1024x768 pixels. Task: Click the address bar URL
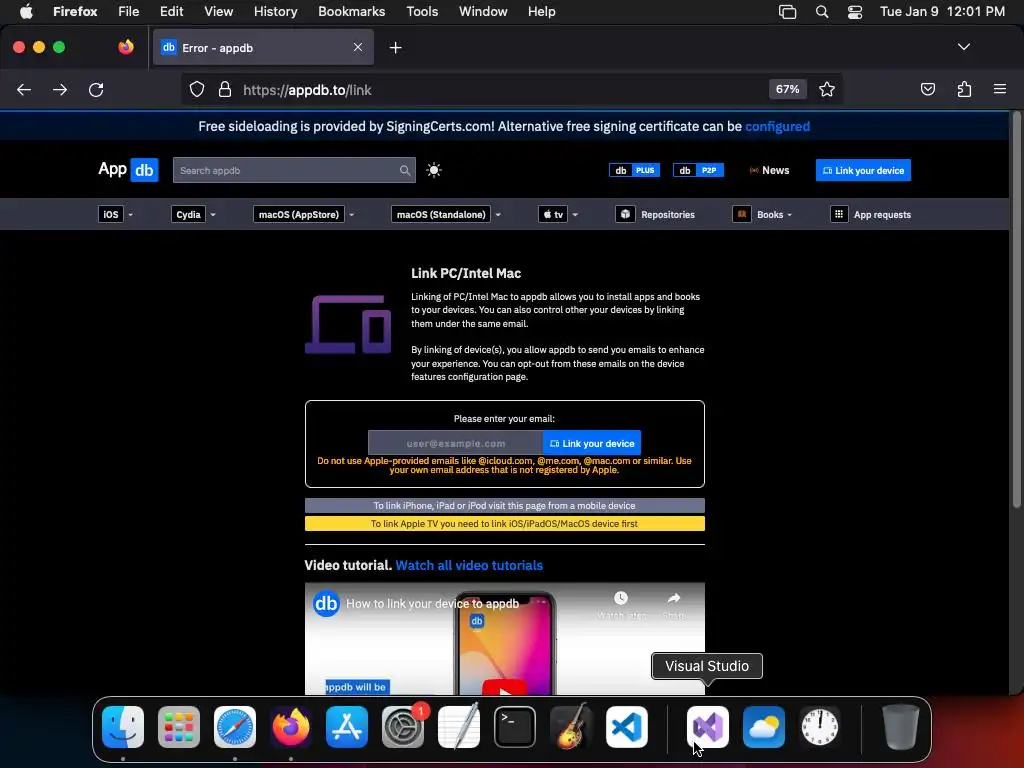(307, 90)
